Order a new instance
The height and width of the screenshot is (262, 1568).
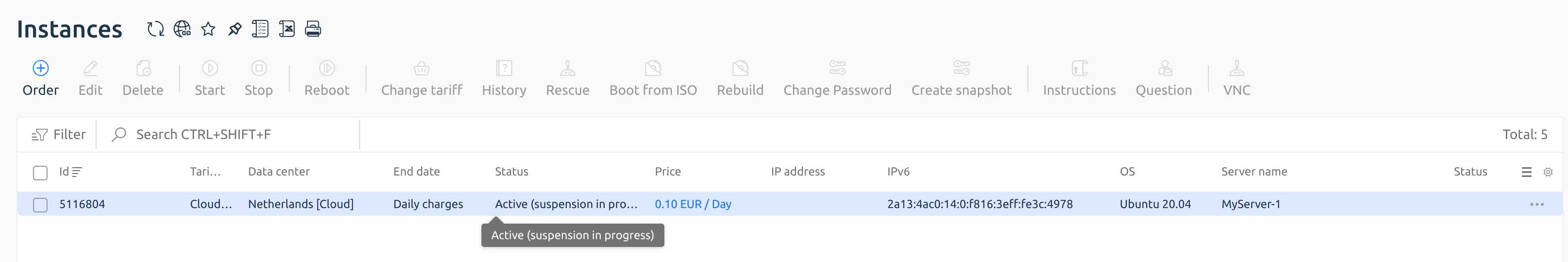[x=41, y=79]
